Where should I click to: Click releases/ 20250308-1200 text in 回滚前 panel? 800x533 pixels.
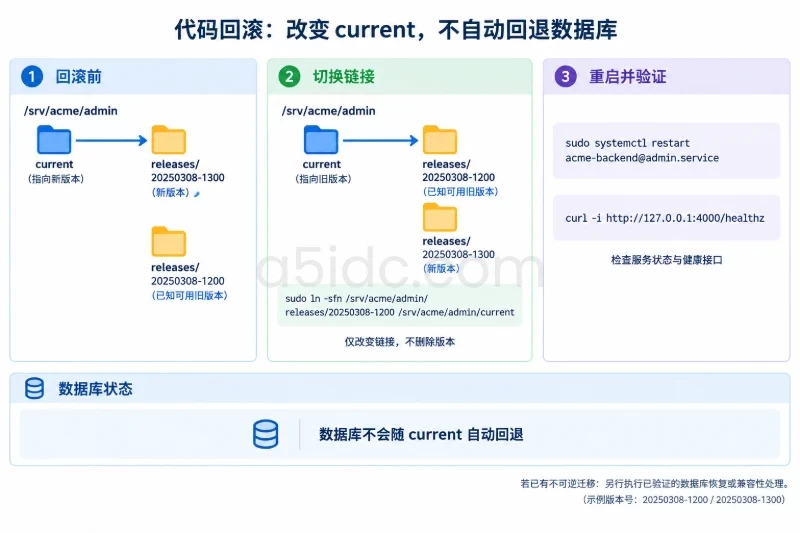(x=188, y=274)
